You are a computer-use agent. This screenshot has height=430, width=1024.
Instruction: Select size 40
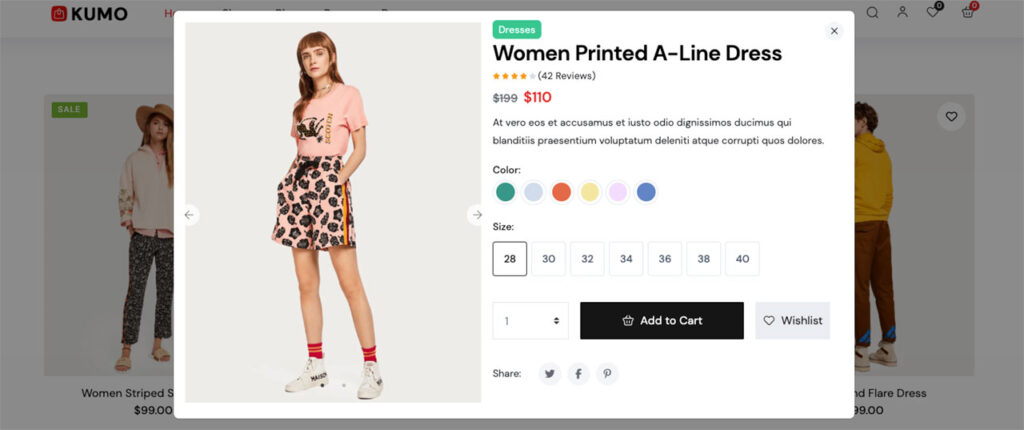click(742, 259)
